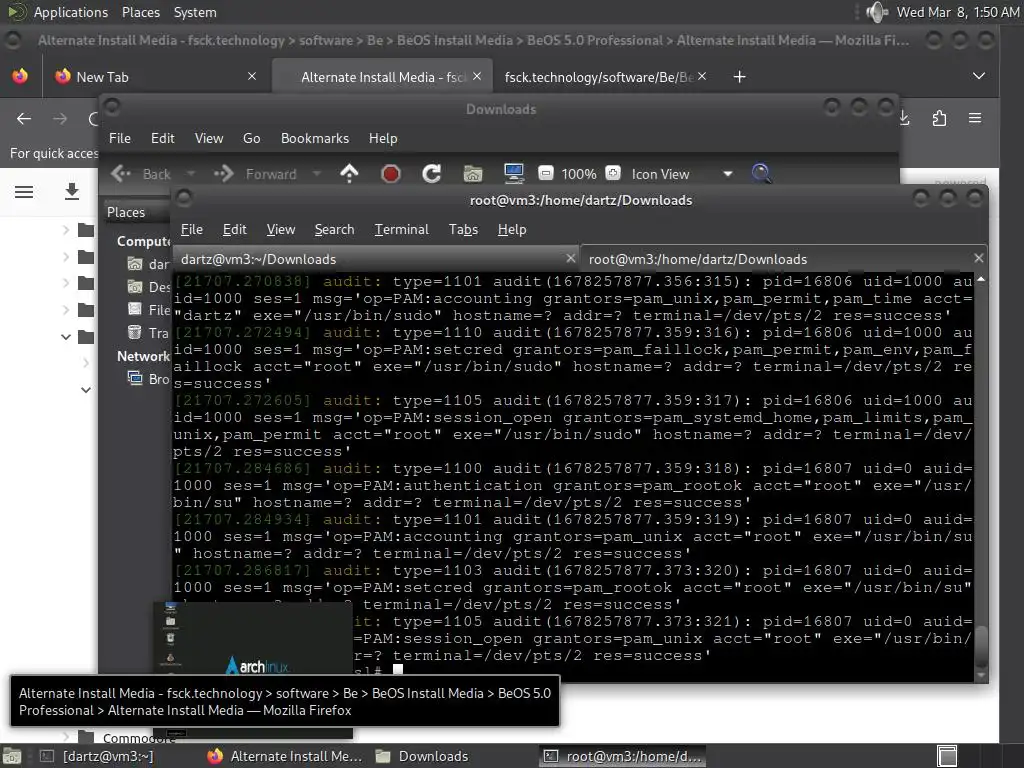Click the zoom out icon beside 100%
This screenshot has height=768, width=1024.
point(545,174)
